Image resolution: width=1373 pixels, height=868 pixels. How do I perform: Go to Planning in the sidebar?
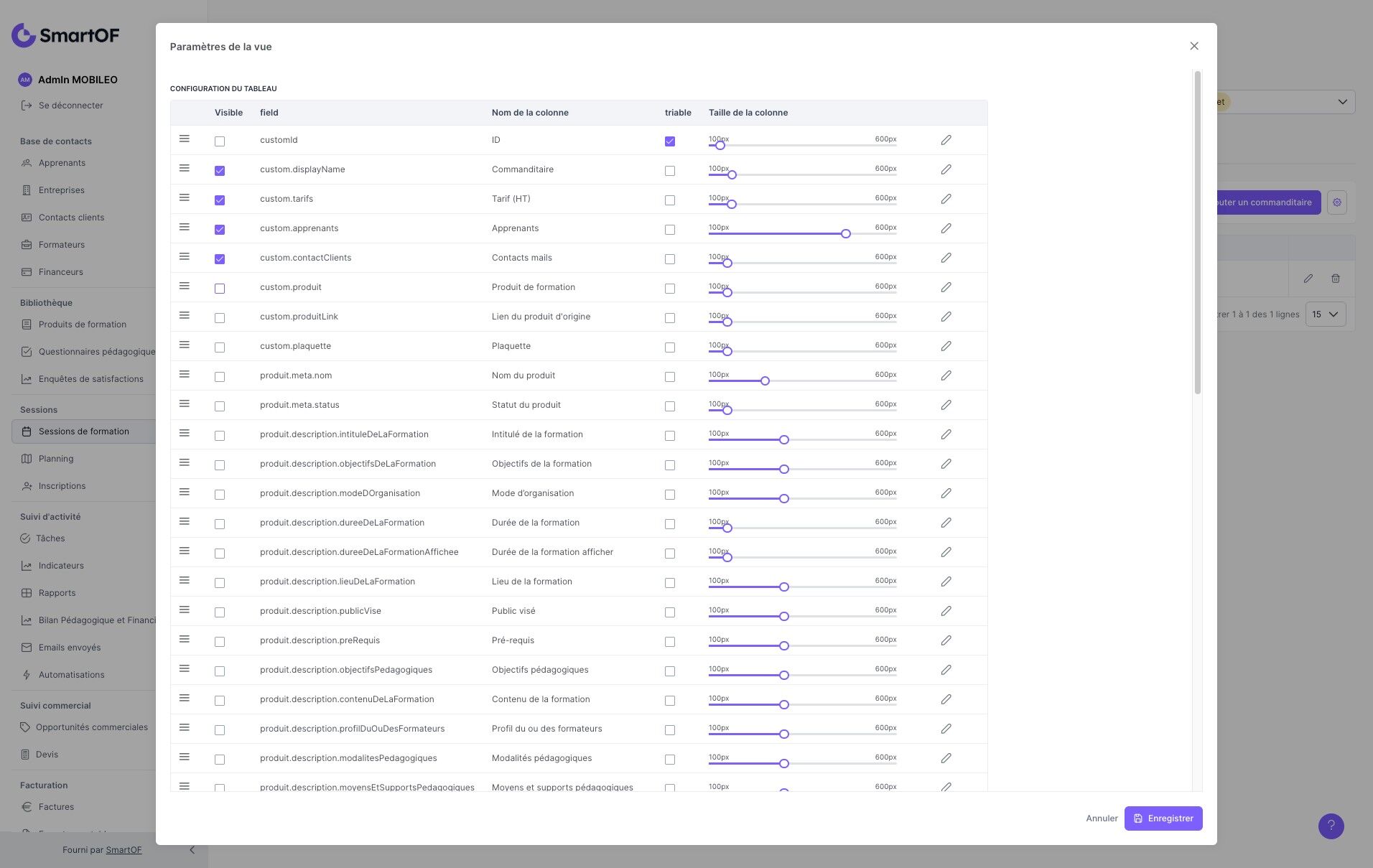click(x=56, y=459)
